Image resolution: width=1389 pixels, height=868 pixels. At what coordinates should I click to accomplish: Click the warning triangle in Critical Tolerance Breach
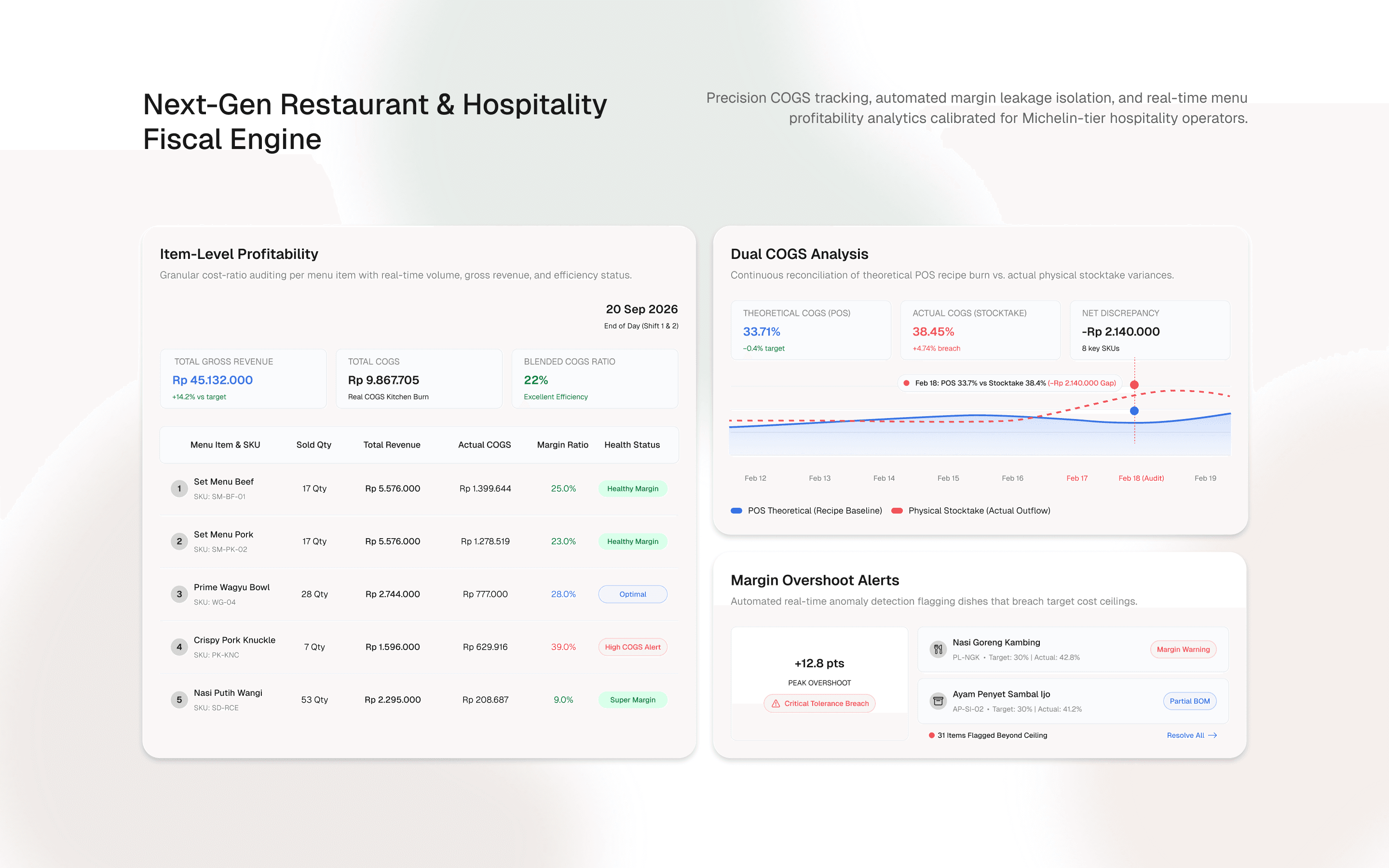[x=776, y=703]
